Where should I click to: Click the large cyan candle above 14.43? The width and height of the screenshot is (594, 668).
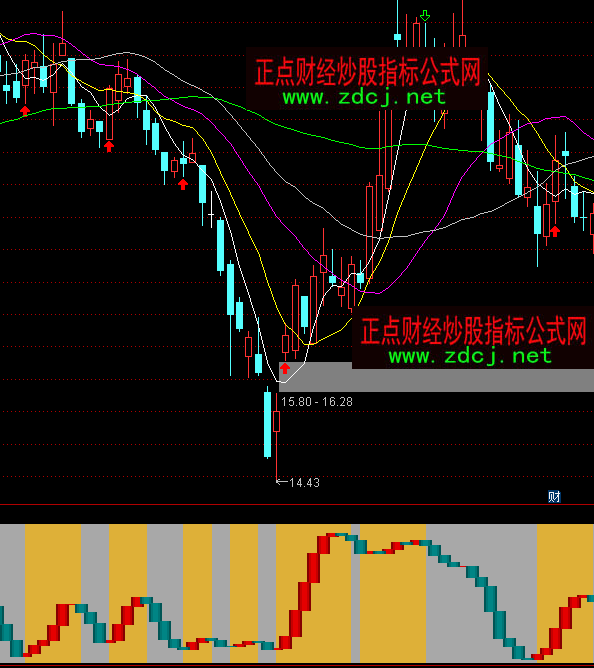tap(268, 425)
